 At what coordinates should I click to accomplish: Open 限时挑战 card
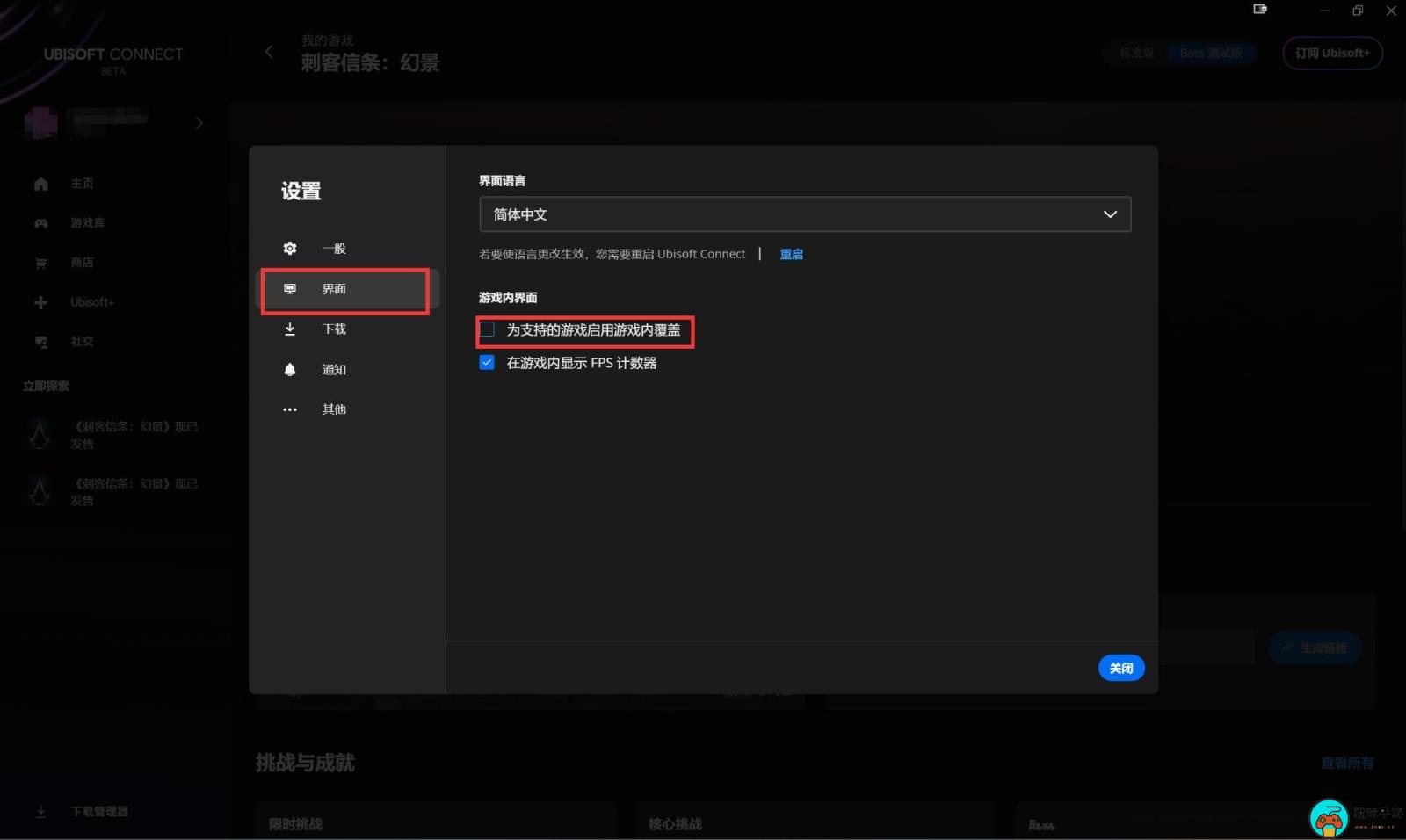point(436,820)
